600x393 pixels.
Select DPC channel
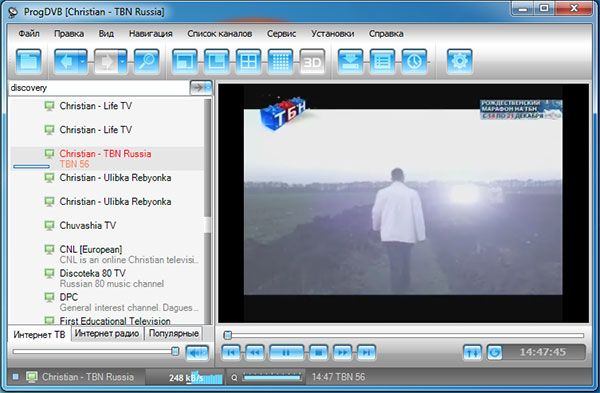(106, 302)
